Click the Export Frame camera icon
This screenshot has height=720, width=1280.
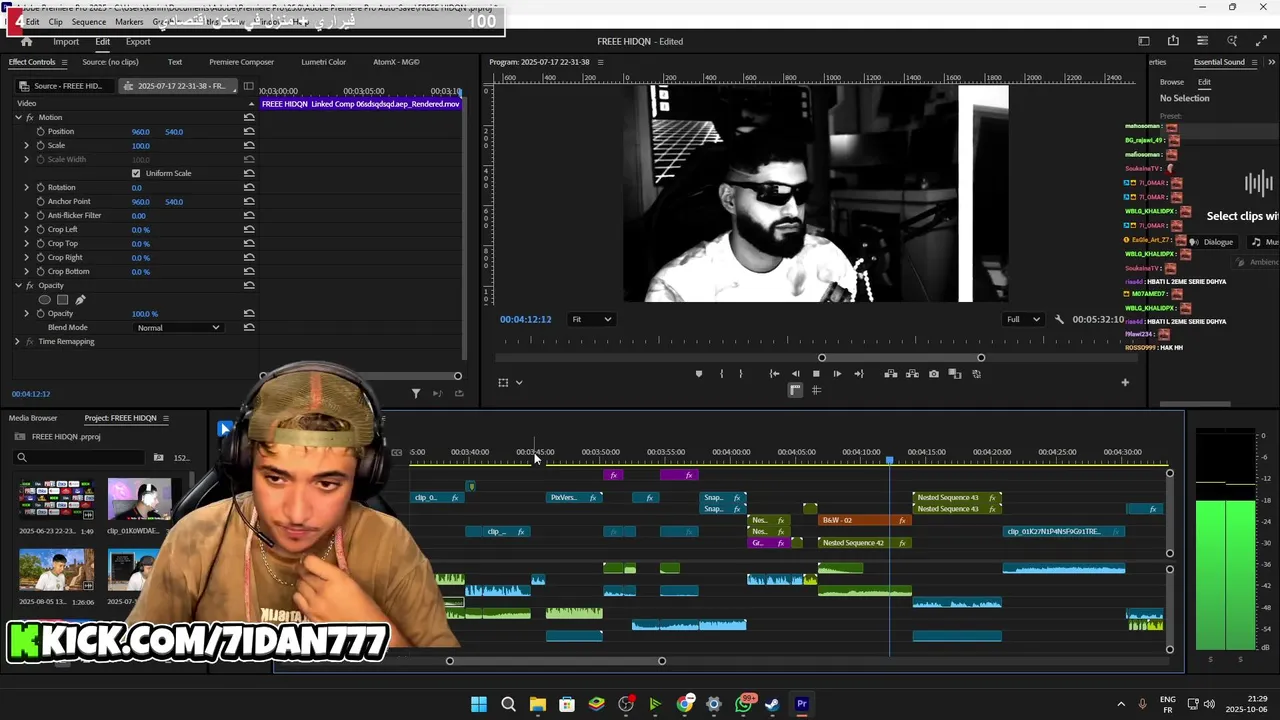[x=934, y=374]
